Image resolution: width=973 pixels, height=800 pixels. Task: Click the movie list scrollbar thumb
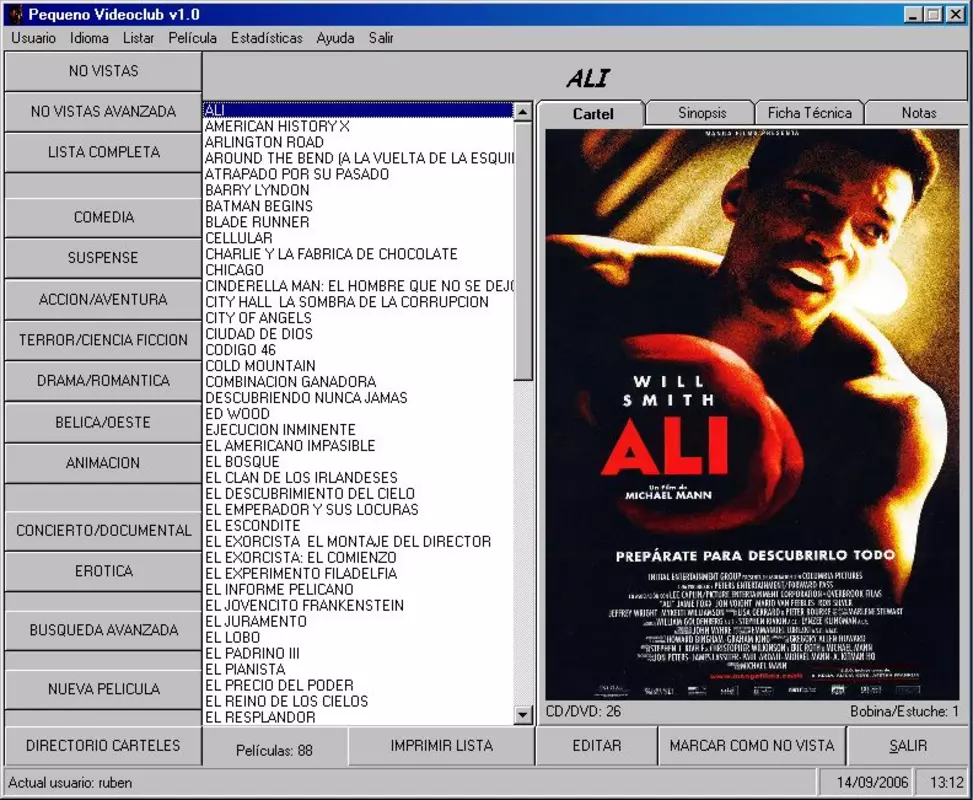click(x=523, y=251)
